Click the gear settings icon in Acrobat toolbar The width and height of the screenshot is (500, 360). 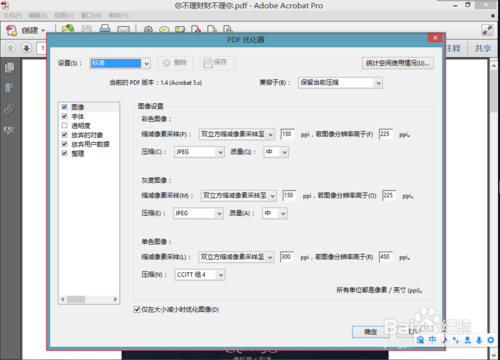tap(148, 29)
